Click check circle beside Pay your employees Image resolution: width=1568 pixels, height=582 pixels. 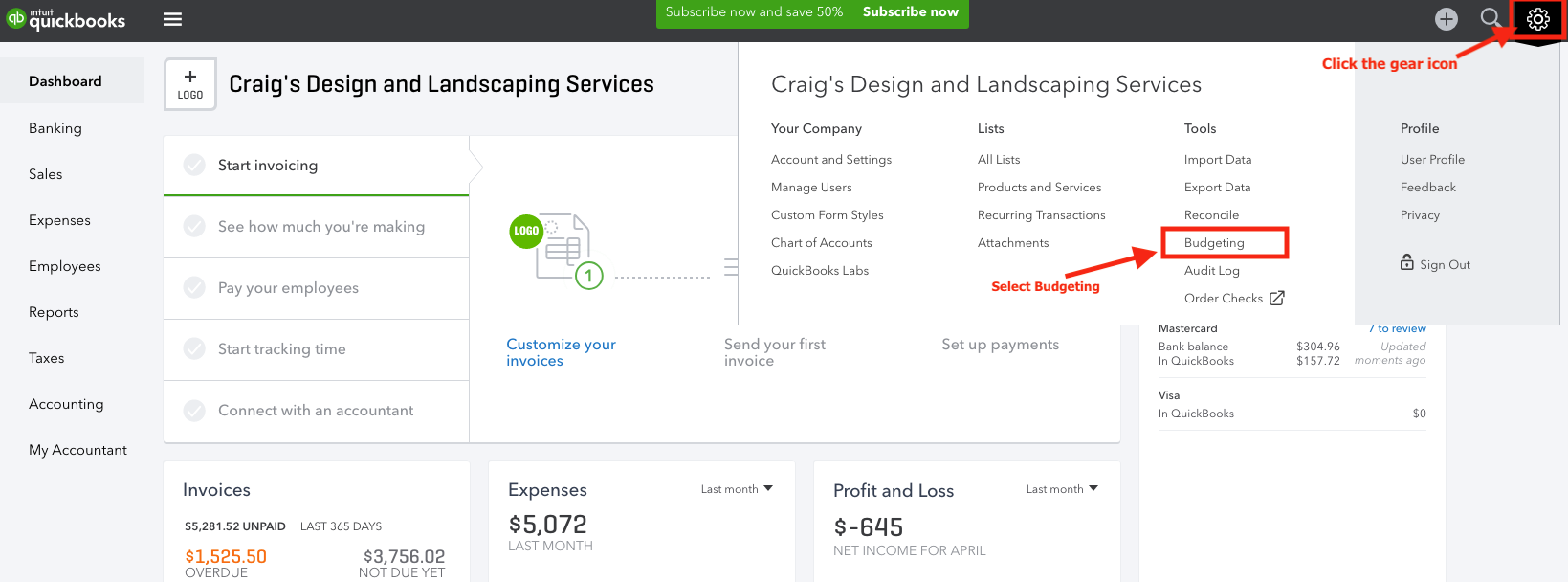click(x=194, y=287)
